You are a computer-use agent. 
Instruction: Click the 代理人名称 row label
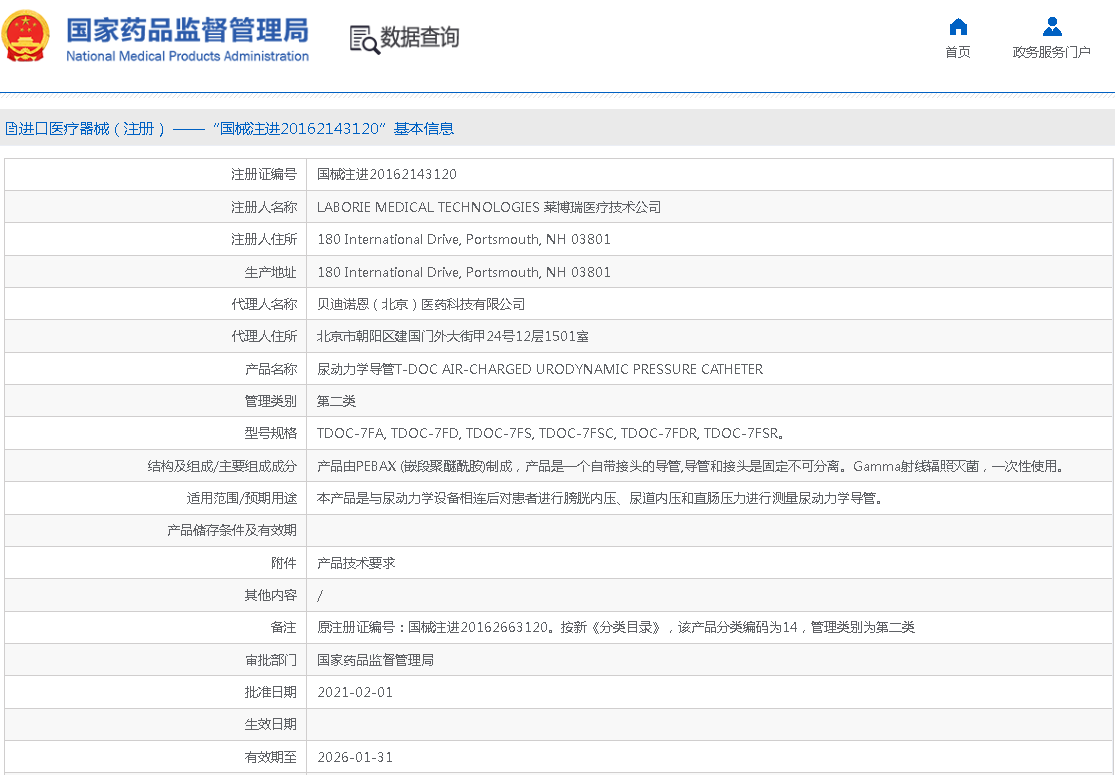point(264,304)
